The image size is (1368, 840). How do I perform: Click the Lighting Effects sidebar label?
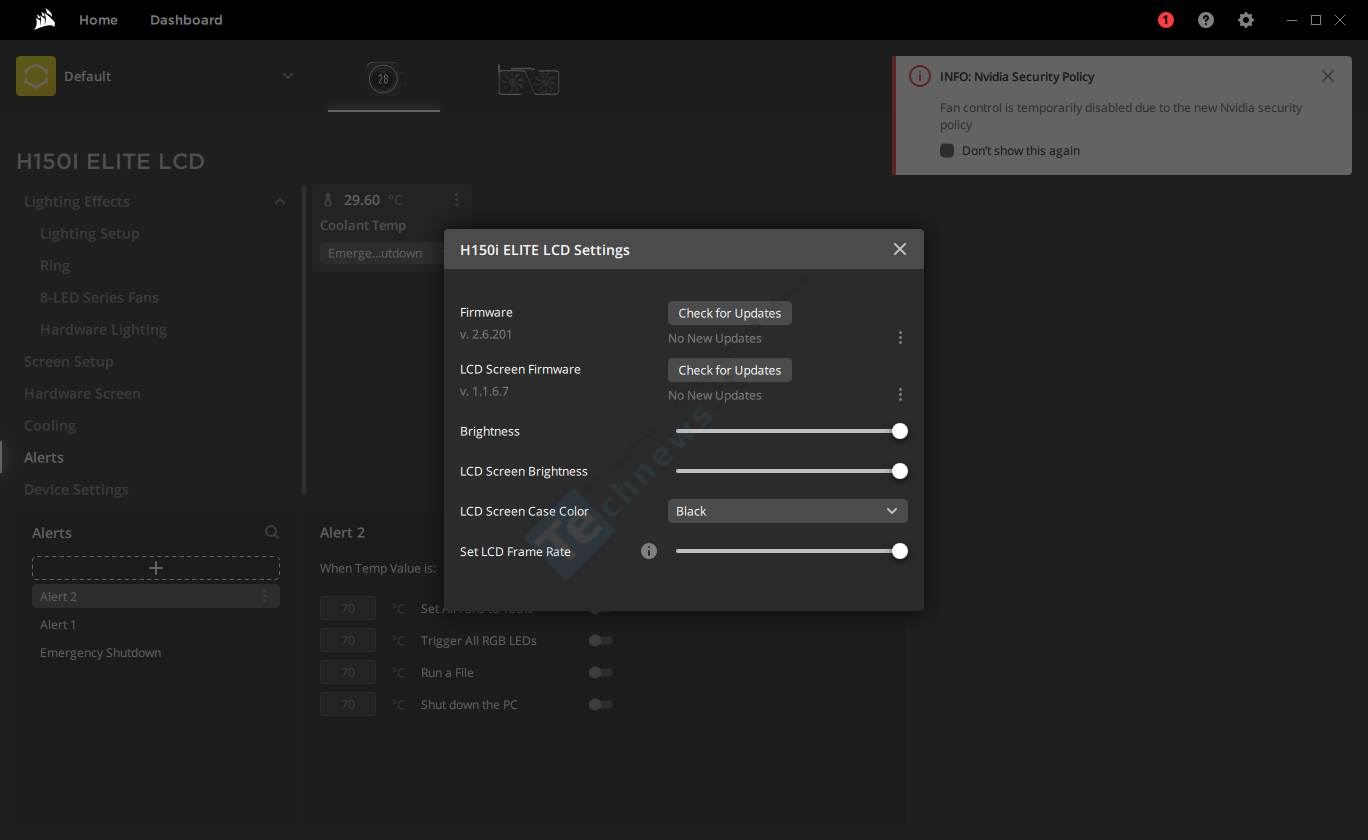[x=77, y=202]
